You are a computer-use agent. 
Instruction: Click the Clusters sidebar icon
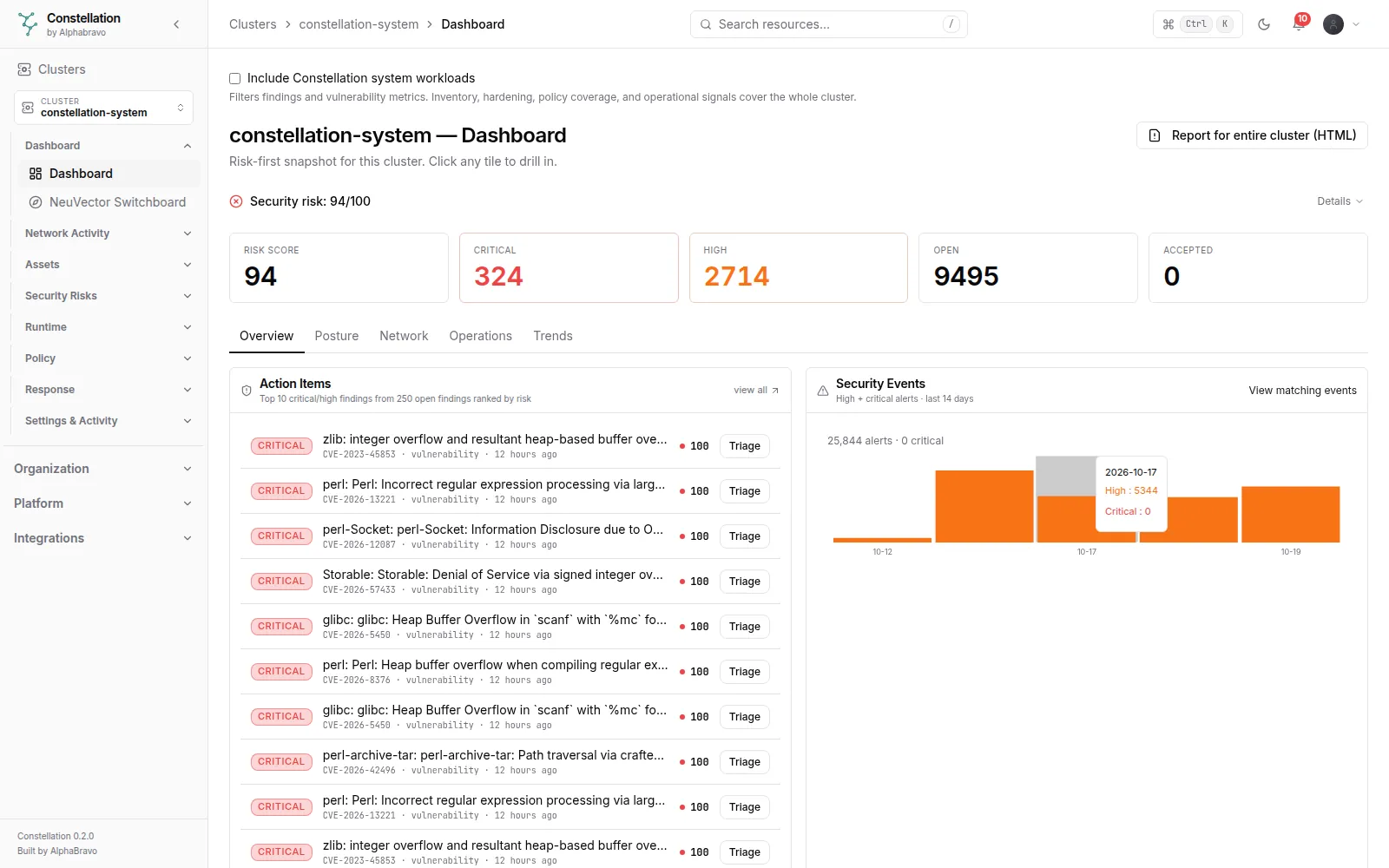point(24,69)
